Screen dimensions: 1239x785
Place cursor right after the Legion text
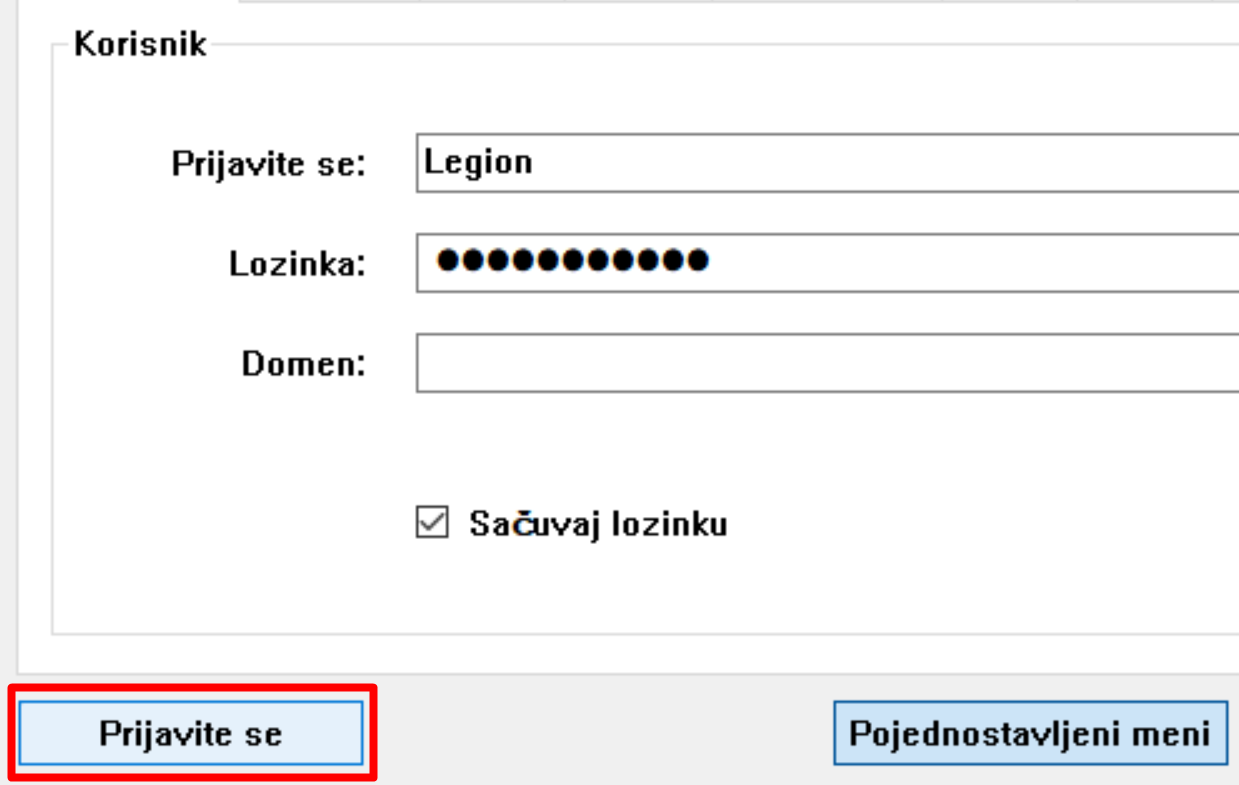pos(536,162)
